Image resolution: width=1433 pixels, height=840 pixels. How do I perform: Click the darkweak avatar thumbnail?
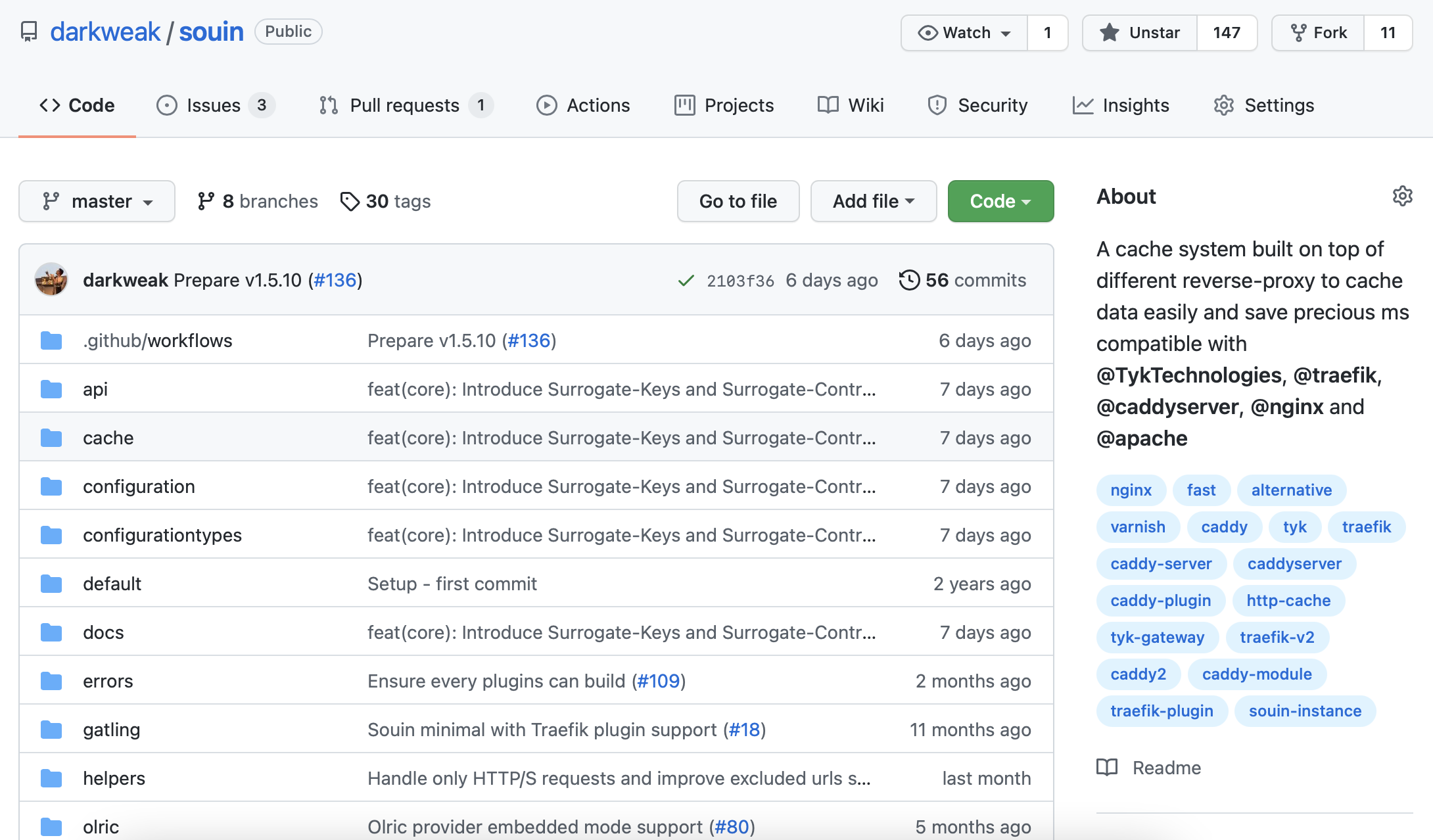pyautogui.click(x=51, y=280)
